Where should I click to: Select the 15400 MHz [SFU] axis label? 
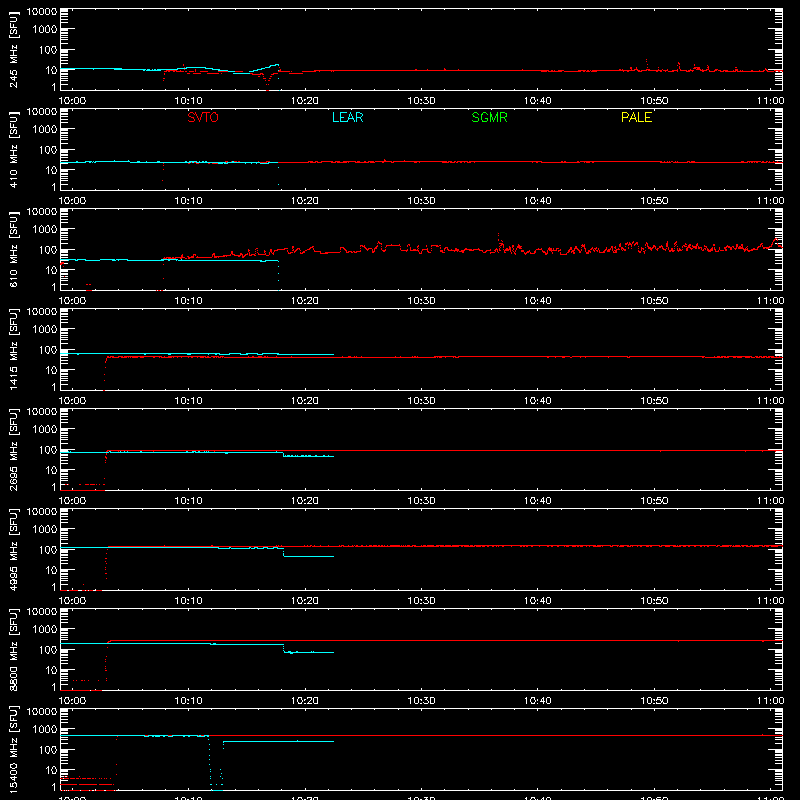click(x=13, y=749)
